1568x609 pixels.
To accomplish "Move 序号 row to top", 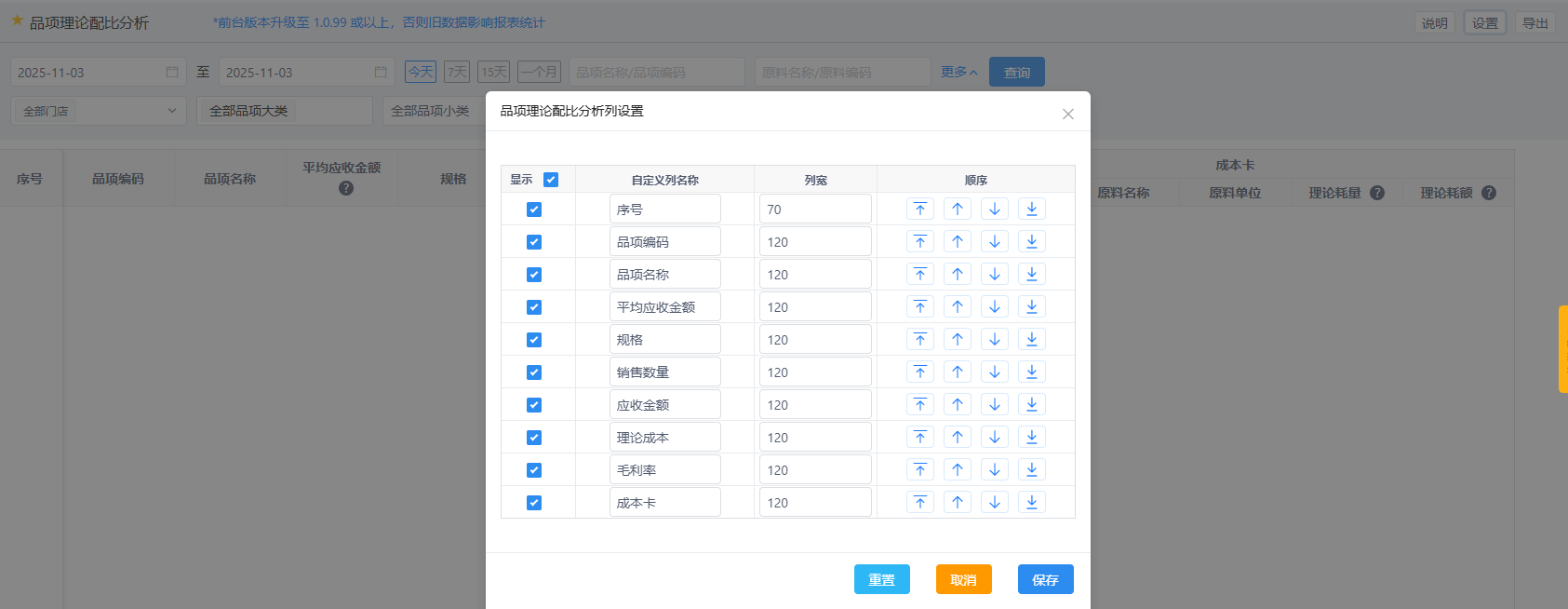I will tap(920, 210).
